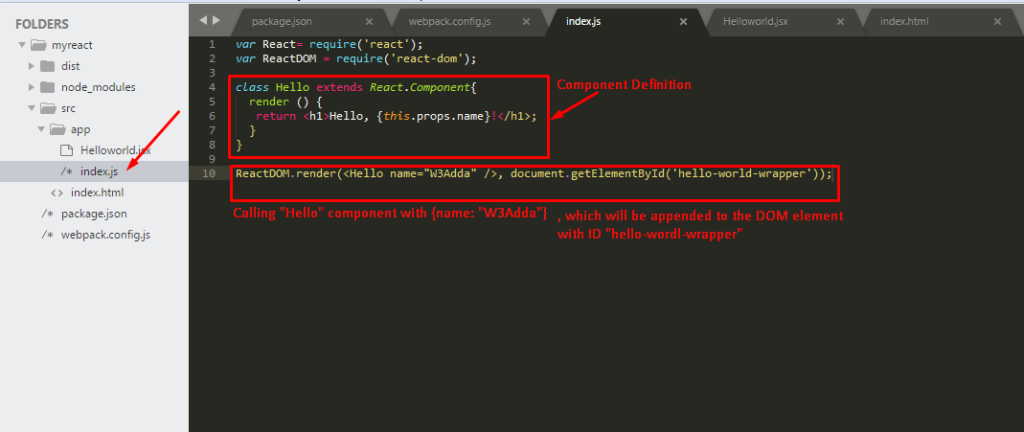
Task: Collapse the src folder arrow
Action: click(31, 108)
